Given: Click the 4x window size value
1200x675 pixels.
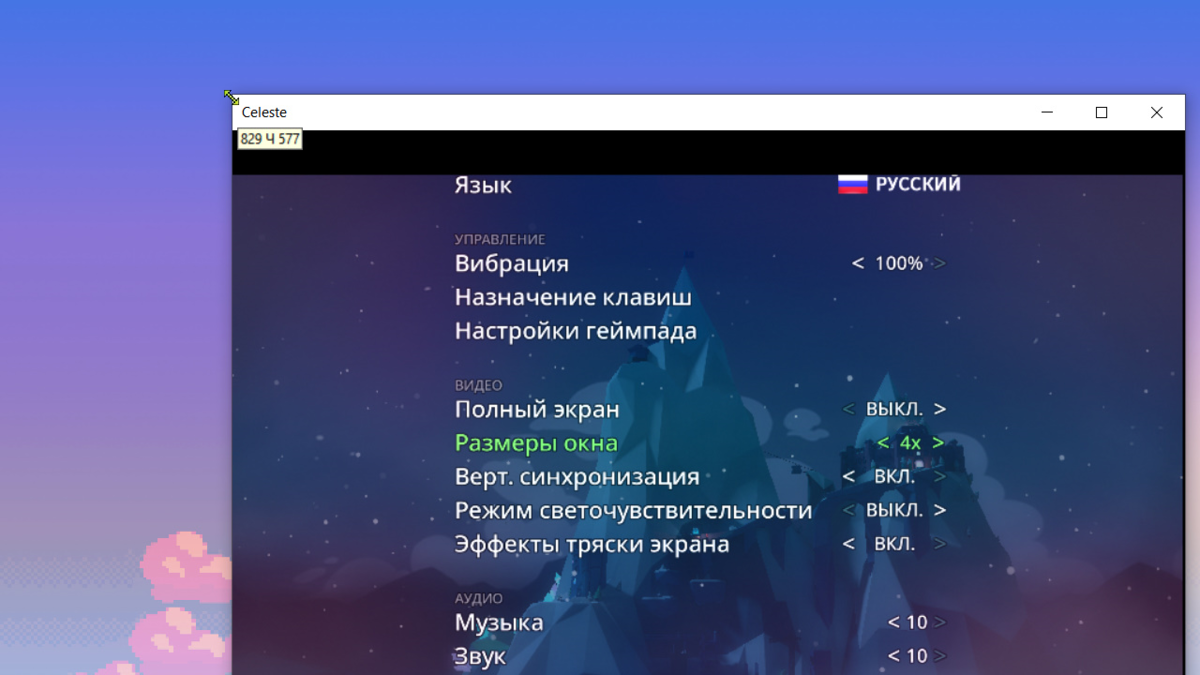Looking at the screenshot, I should click(910, 443).
